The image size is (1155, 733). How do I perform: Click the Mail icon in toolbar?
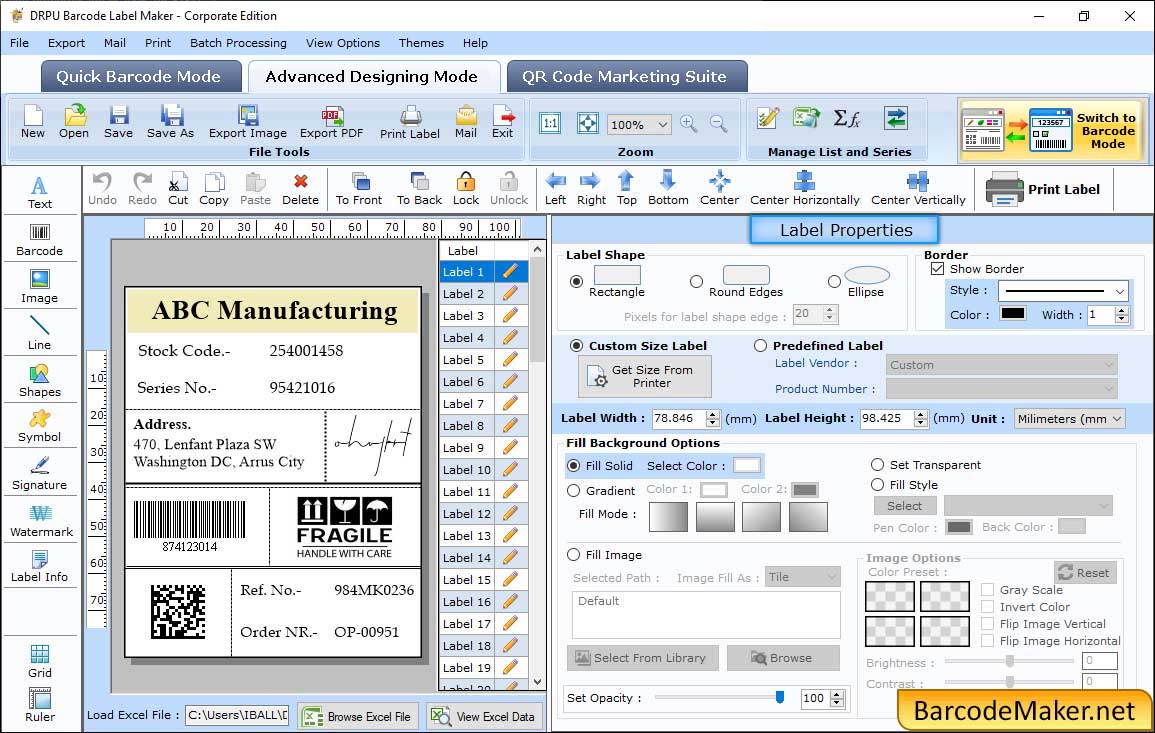click(x=466, y=122)
